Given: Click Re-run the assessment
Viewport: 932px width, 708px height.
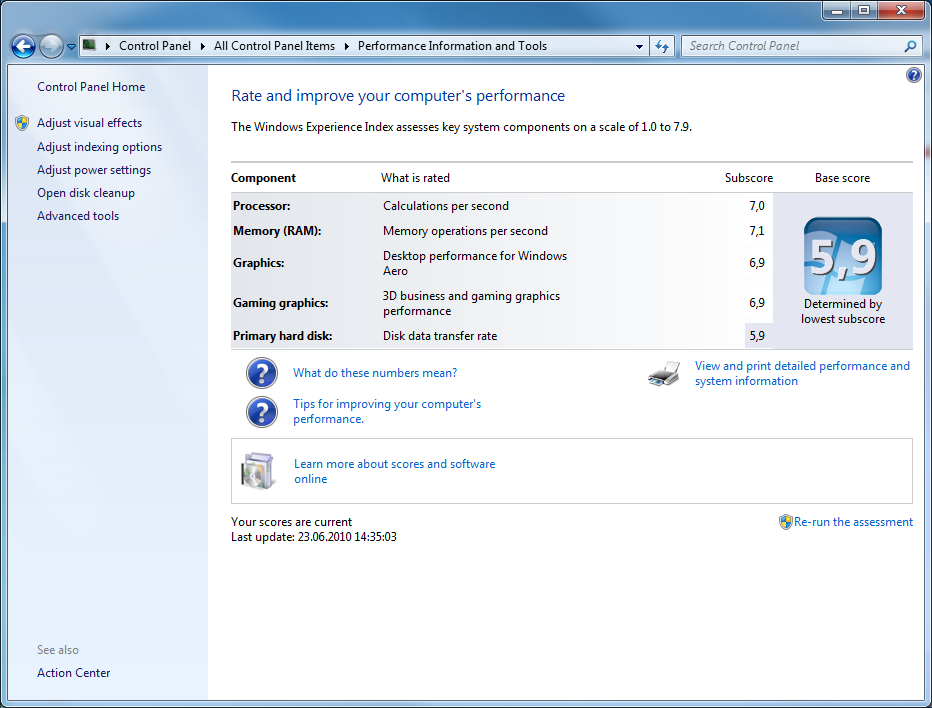Looking at the screenshot, I should click(854, 522).
